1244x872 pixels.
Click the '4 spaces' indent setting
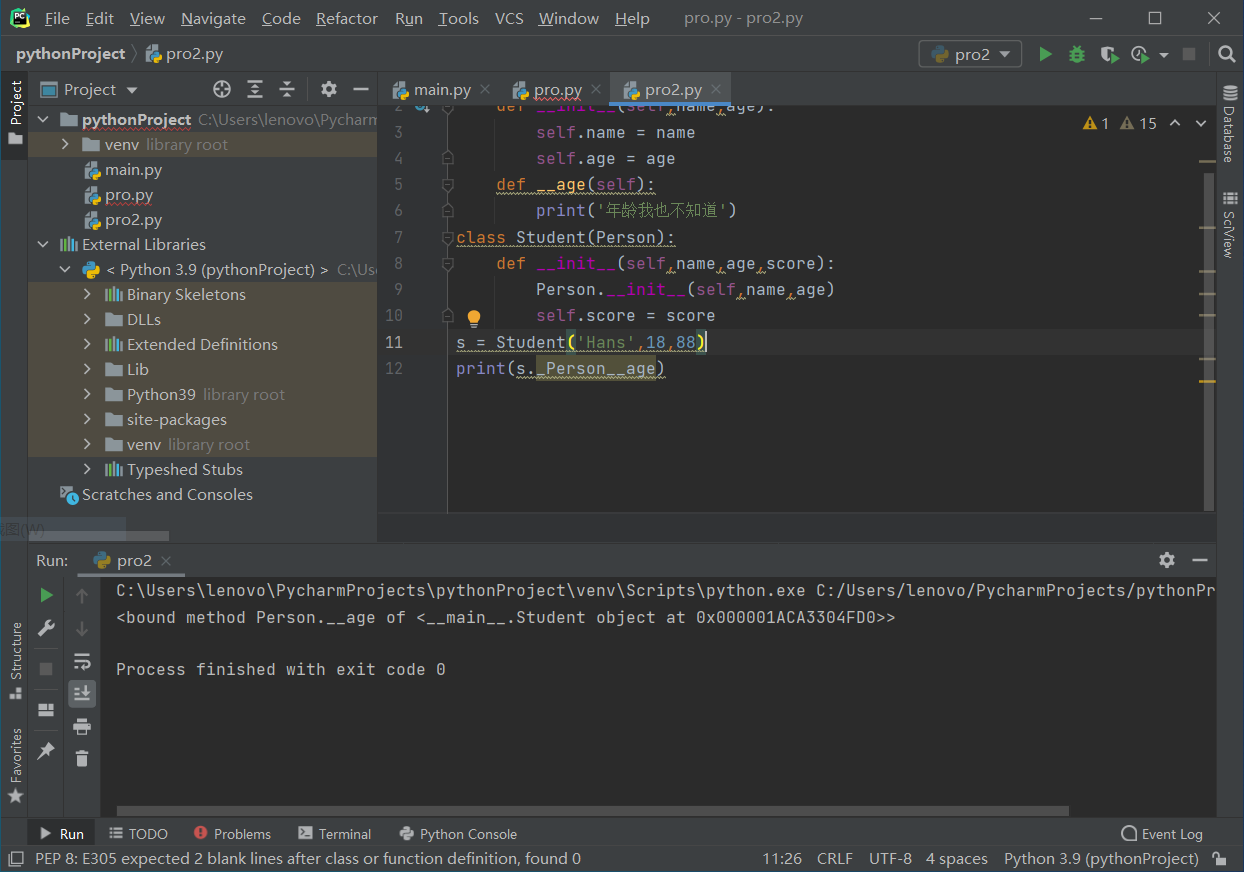pos(956,858)
